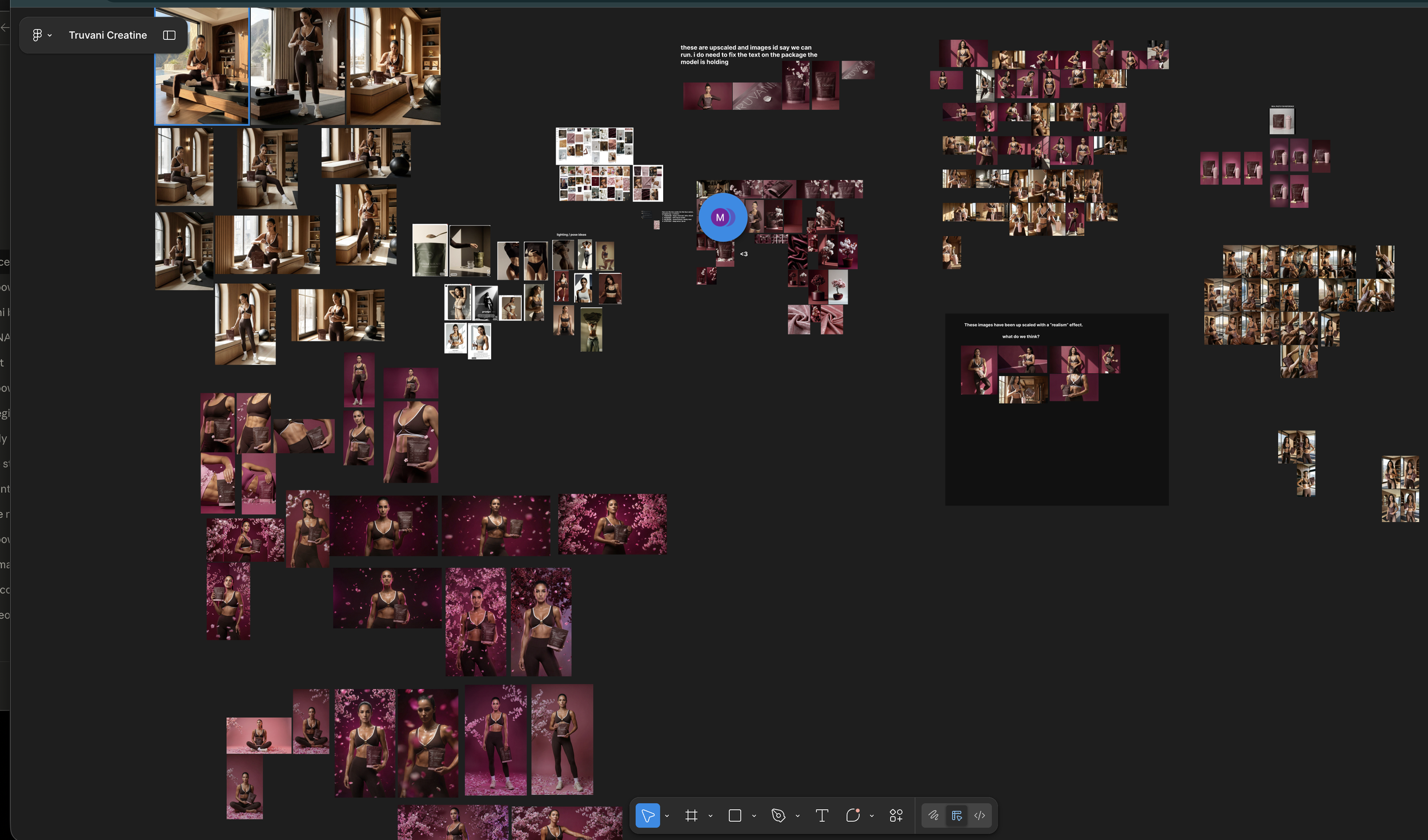This screenshot has height=840, width=1428.
Task: Select the Text tool
Action: (x=822, y=815)
